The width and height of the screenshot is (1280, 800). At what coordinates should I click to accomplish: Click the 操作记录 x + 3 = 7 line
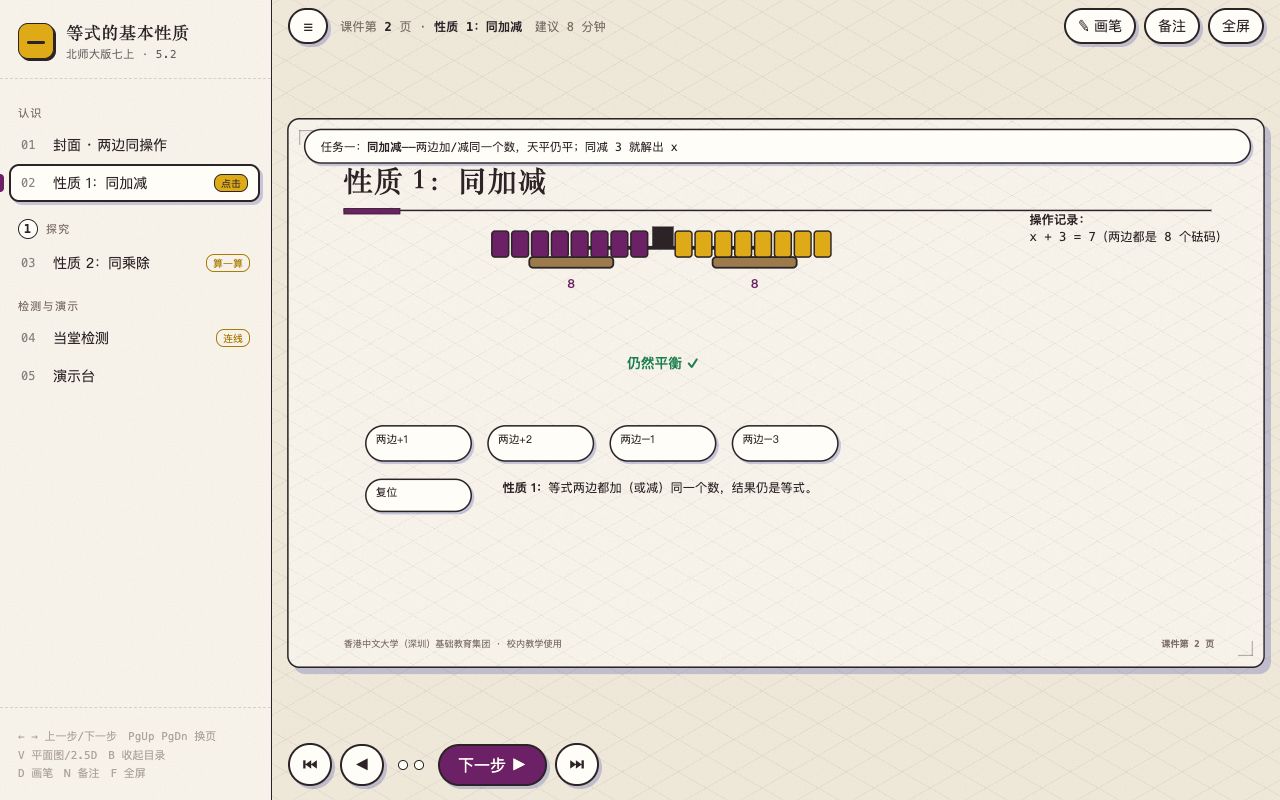pyautogui.click(x=1125, y=237)
